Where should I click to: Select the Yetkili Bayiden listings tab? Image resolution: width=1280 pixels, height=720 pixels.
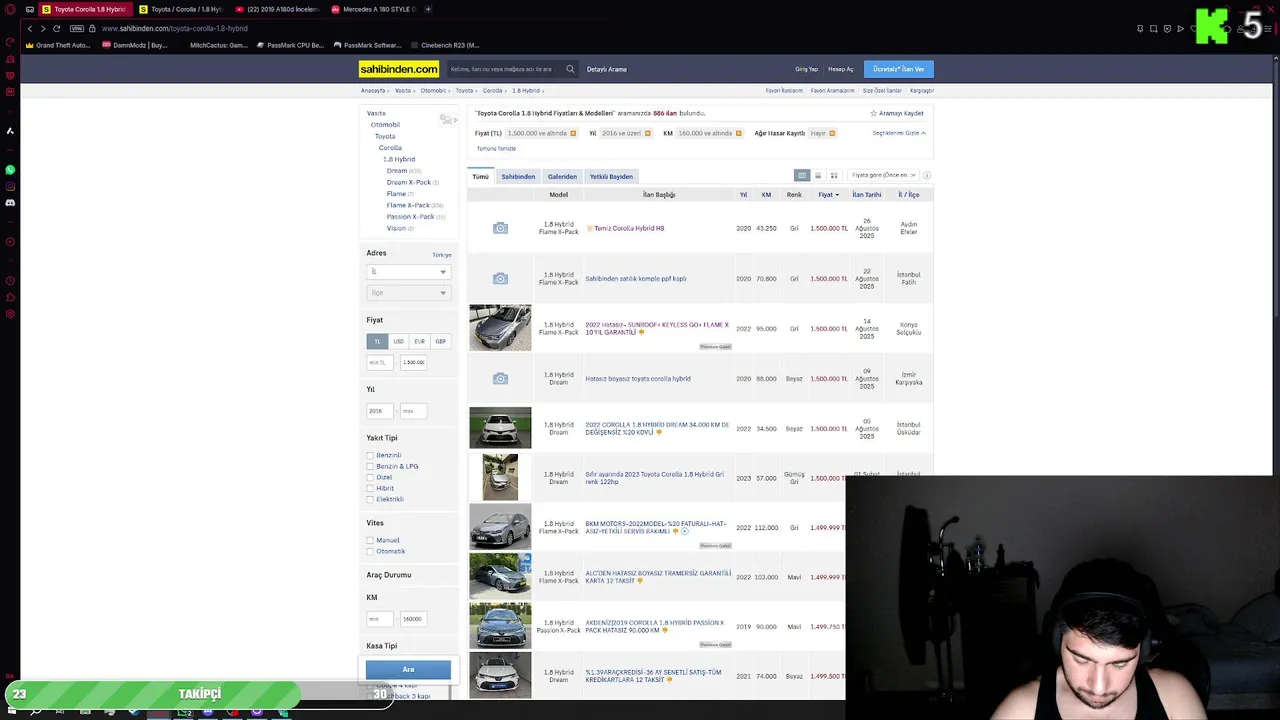[611, 176]
